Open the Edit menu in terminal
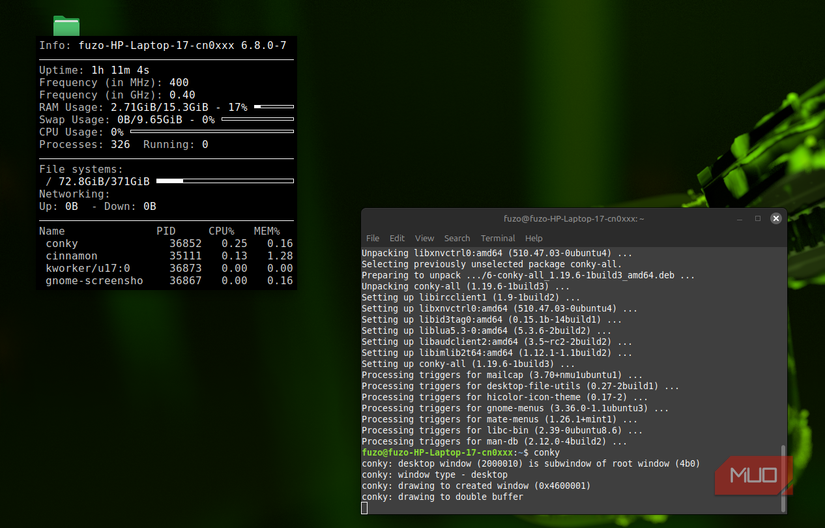This screenshot has height=528, width=825. pyautogui.click(x=397, y=239)
